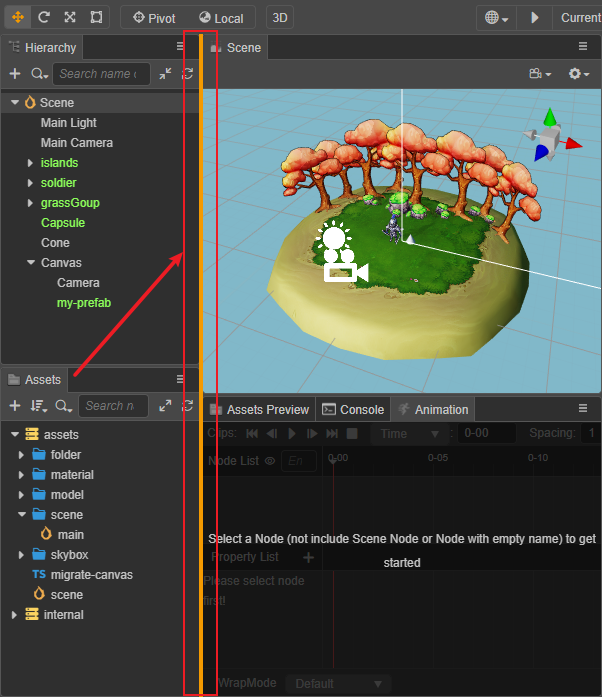Viewport: 602px width, 697px height.
Task: Switch to the Console tab
Action: [353, 409]
